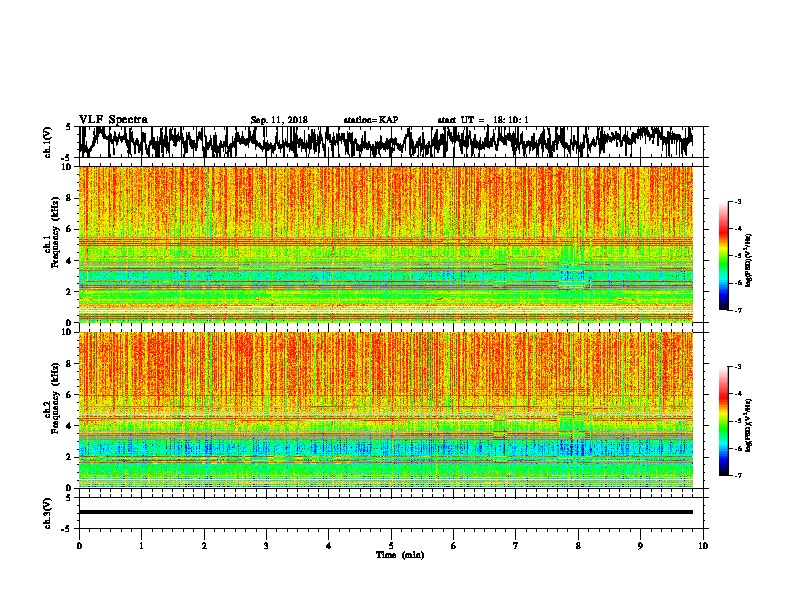
Task: Click the ch.2 spectrogram color scale bar
Action: pos(724,421)
